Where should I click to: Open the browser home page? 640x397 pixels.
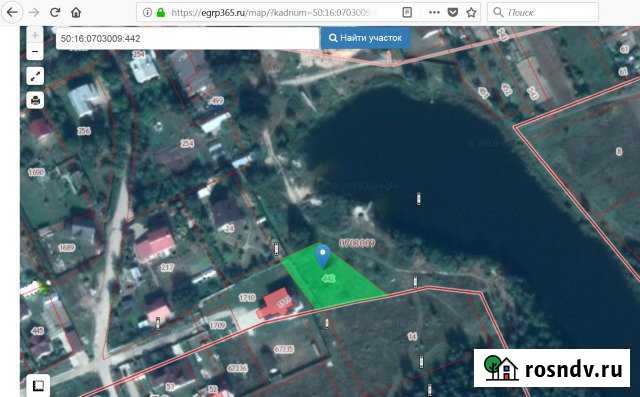coord(76,12)
